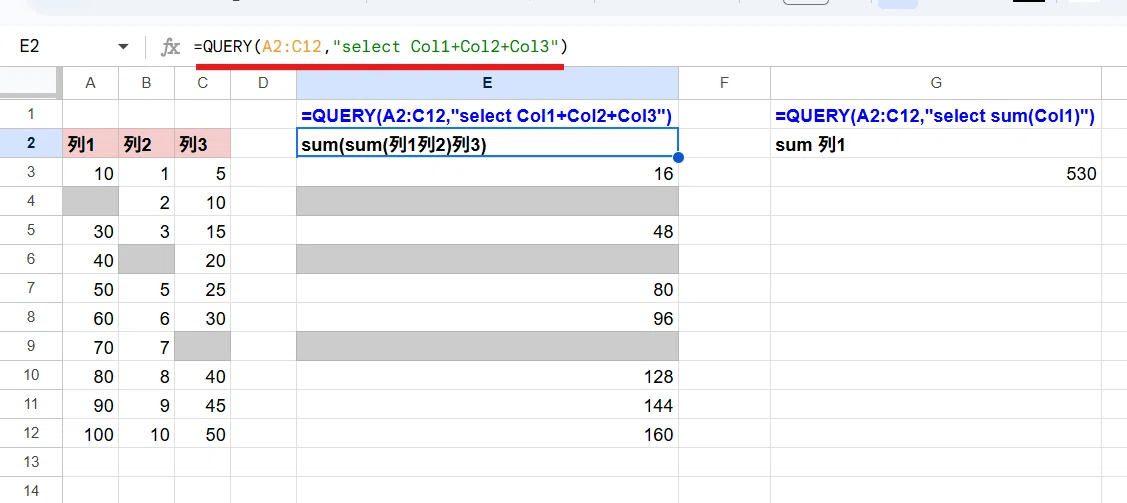
Task: Click cell A5 showing 30
Action: tap(91, 231)
